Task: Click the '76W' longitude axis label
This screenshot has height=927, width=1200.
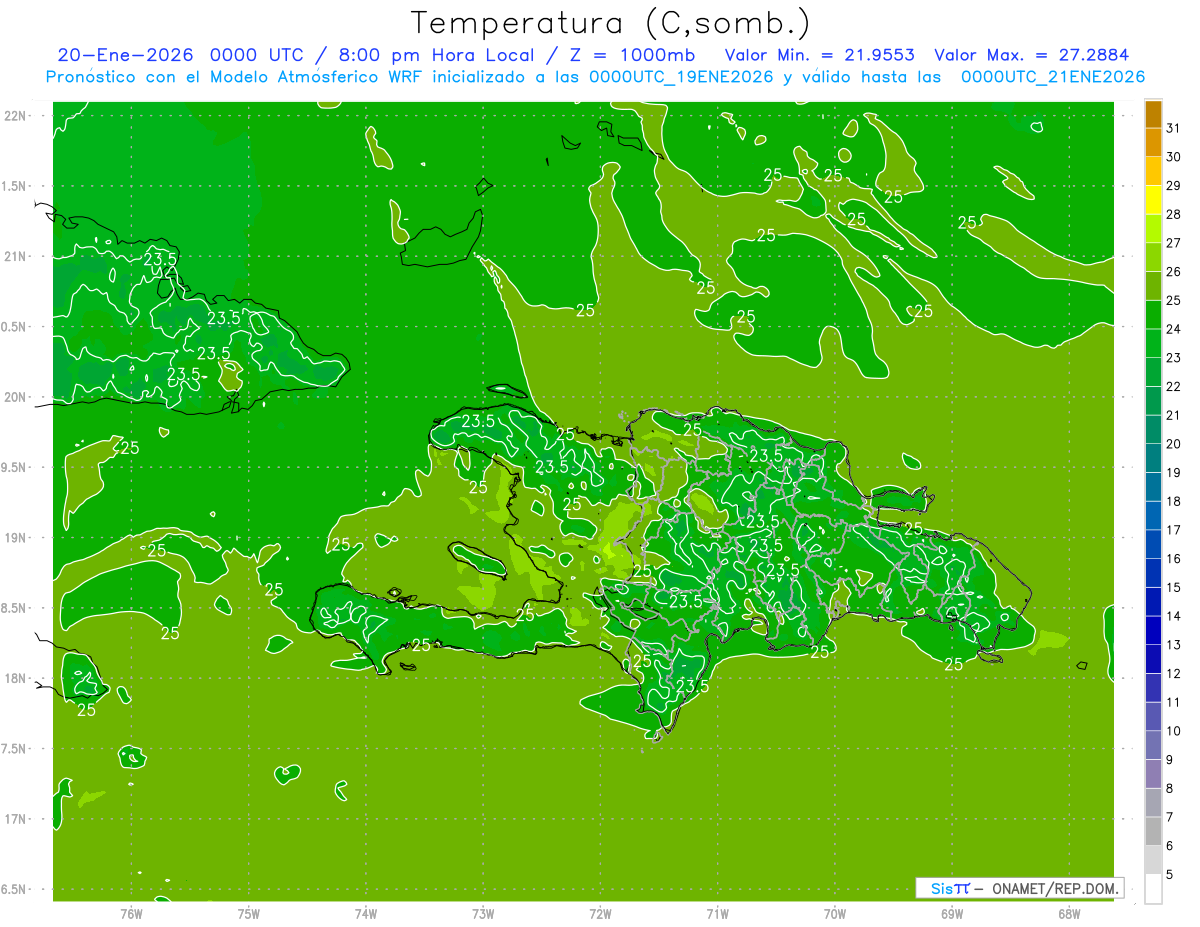Action: (131, 914)
